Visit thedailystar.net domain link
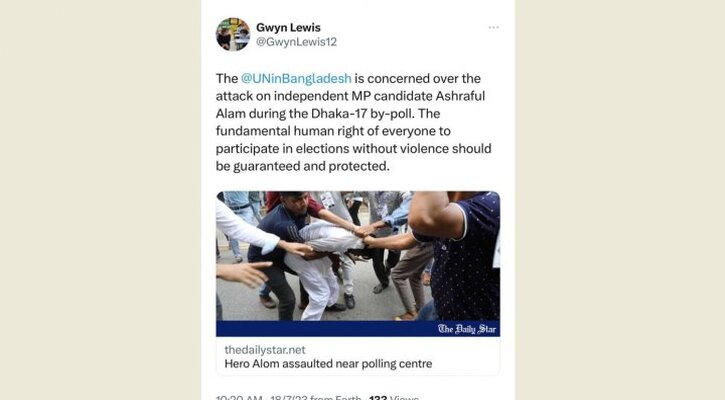The height and width of the screenshot is (400, 725). click(265, 350)
